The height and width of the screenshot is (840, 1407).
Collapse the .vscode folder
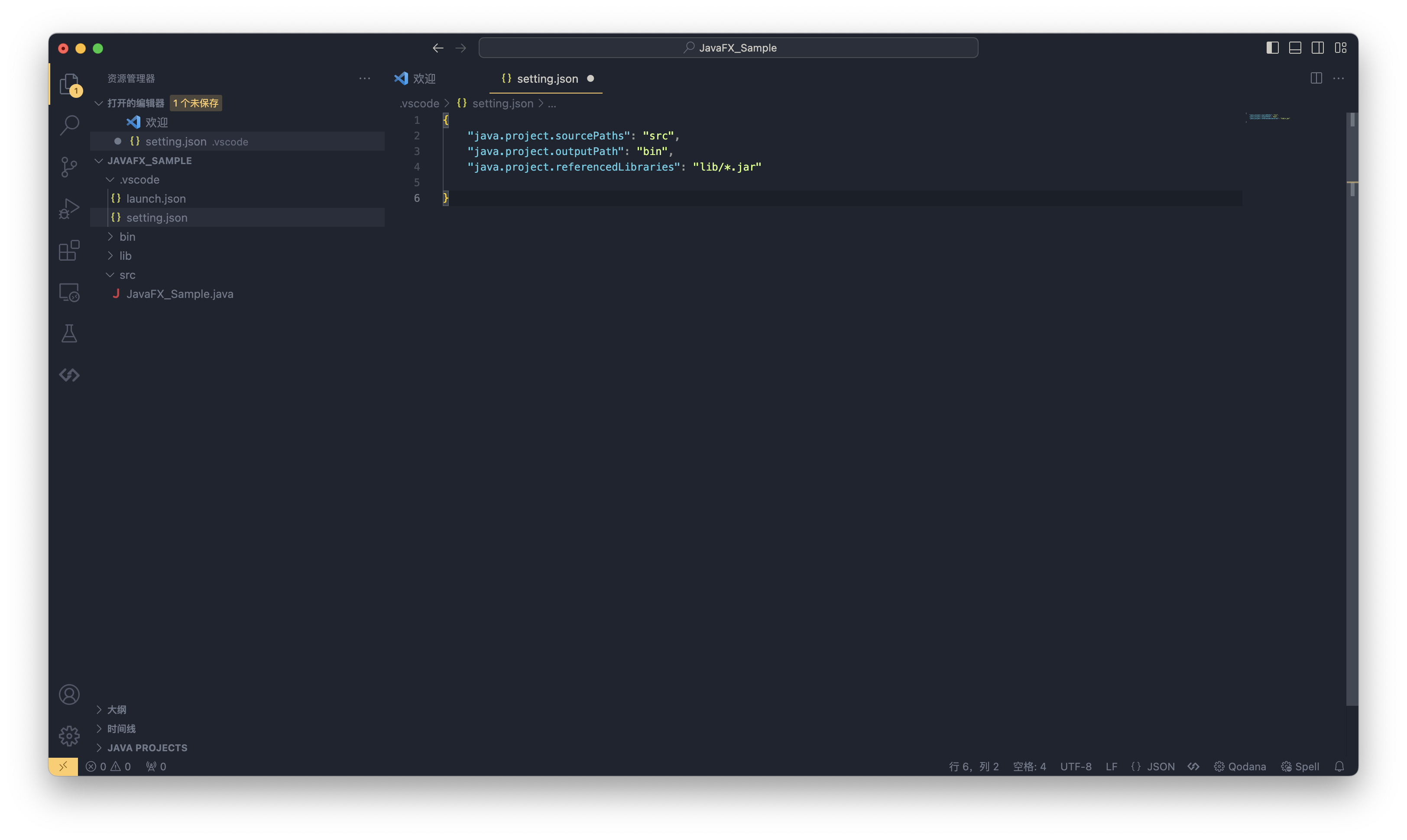click(x=110, y=179)
